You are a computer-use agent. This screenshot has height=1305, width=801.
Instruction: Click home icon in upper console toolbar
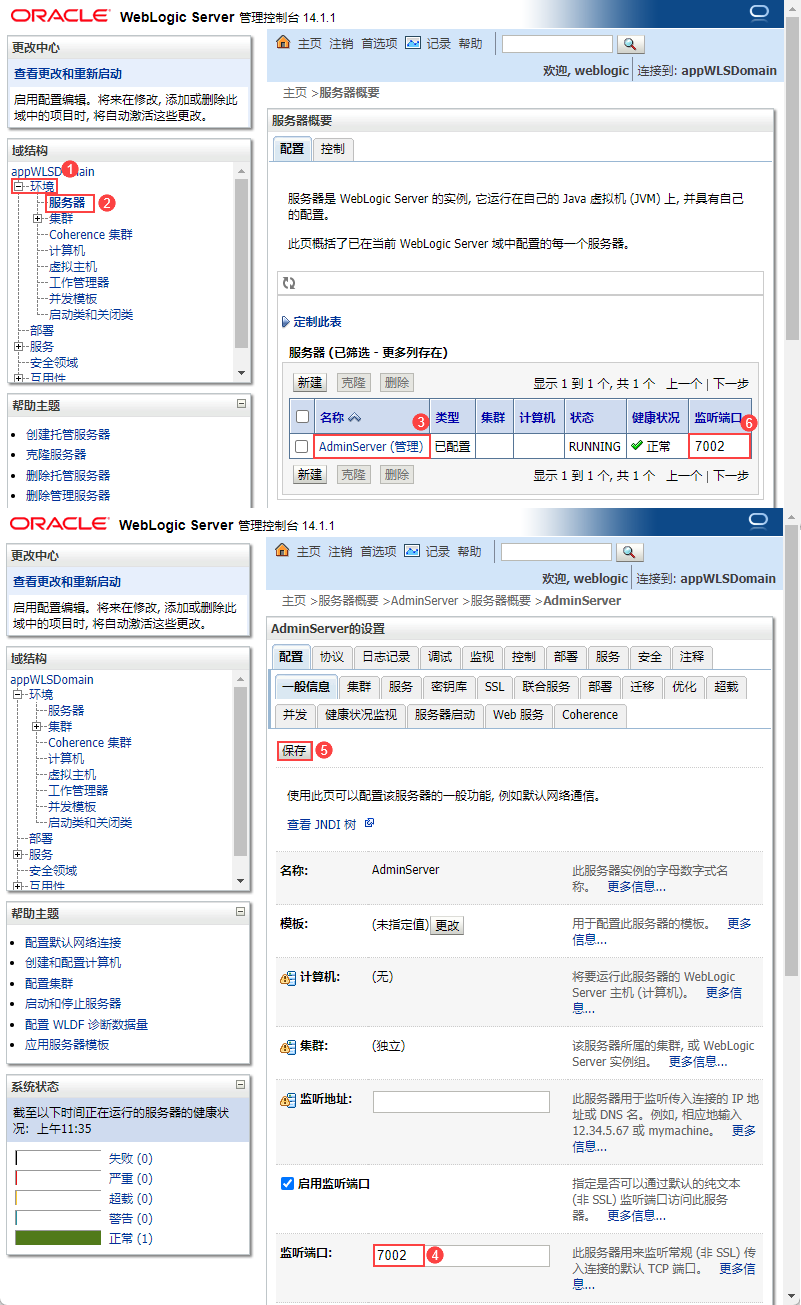click(282, 43)
